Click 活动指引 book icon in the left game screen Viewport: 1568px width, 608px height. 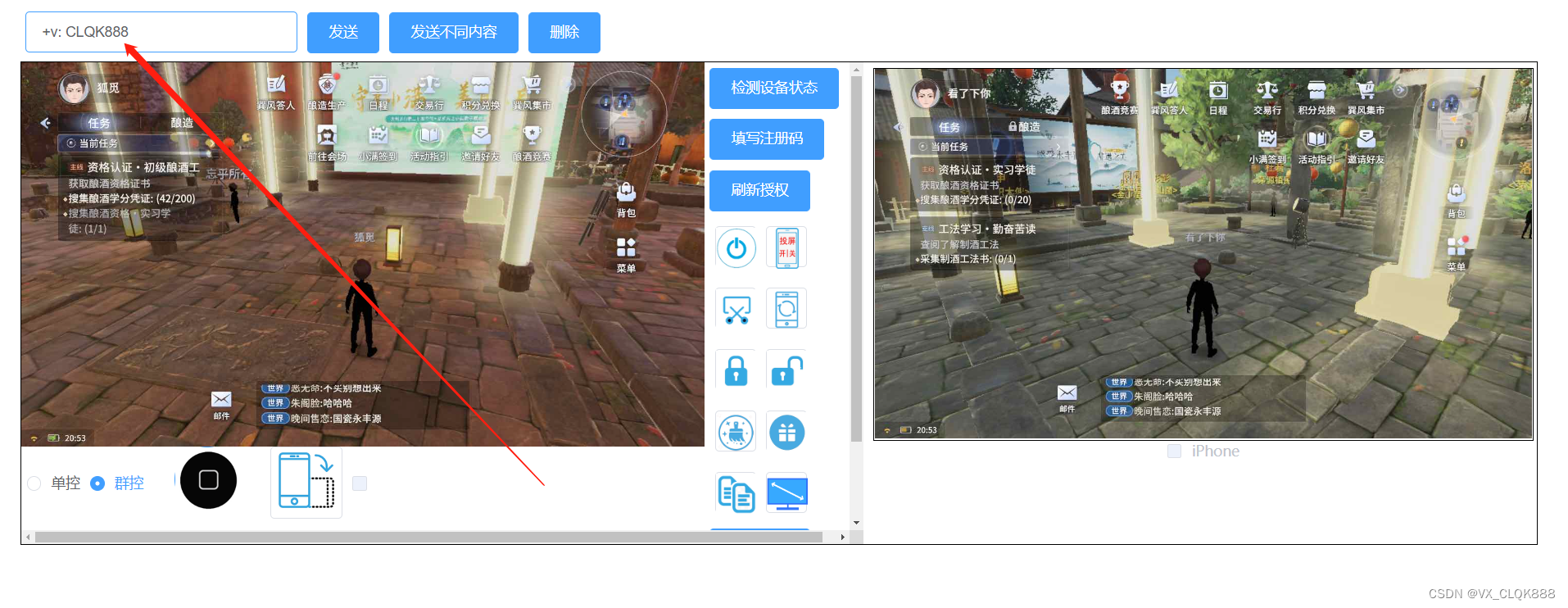tap(429, 143)
